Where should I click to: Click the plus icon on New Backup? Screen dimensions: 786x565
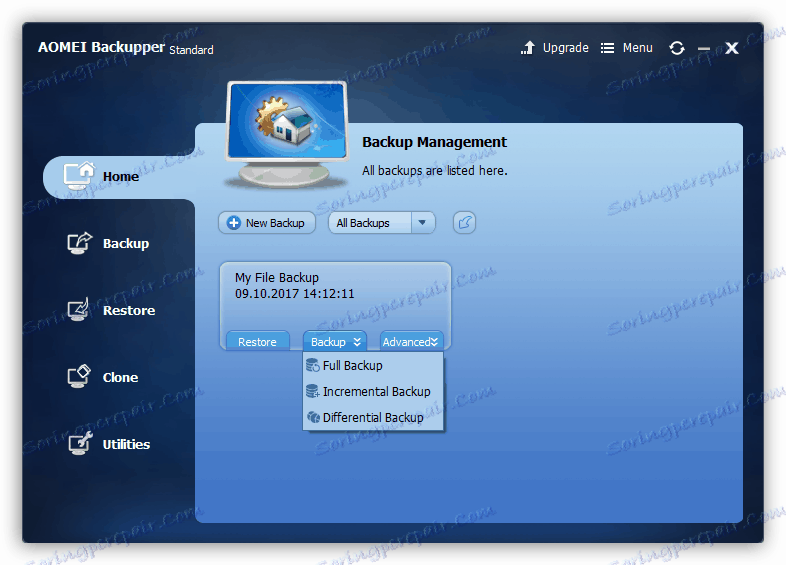tap(234, 223)
